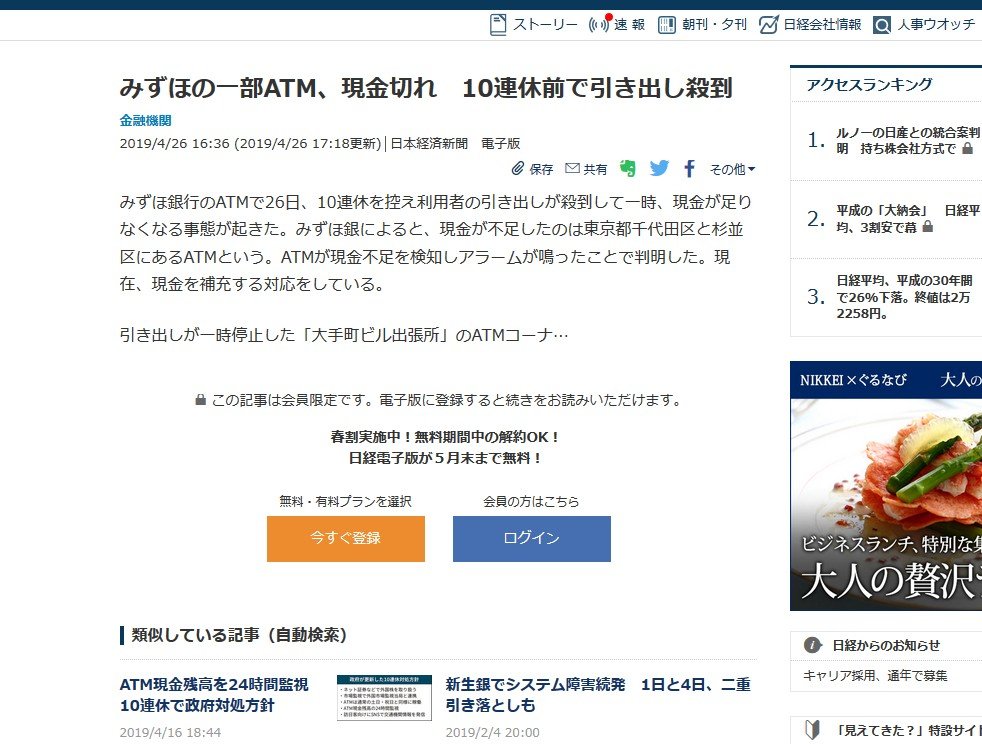Open 新生銀でシステム障害続発 article link
The height and width of the screenshot is (744, 982).
[x=598, y=695]
